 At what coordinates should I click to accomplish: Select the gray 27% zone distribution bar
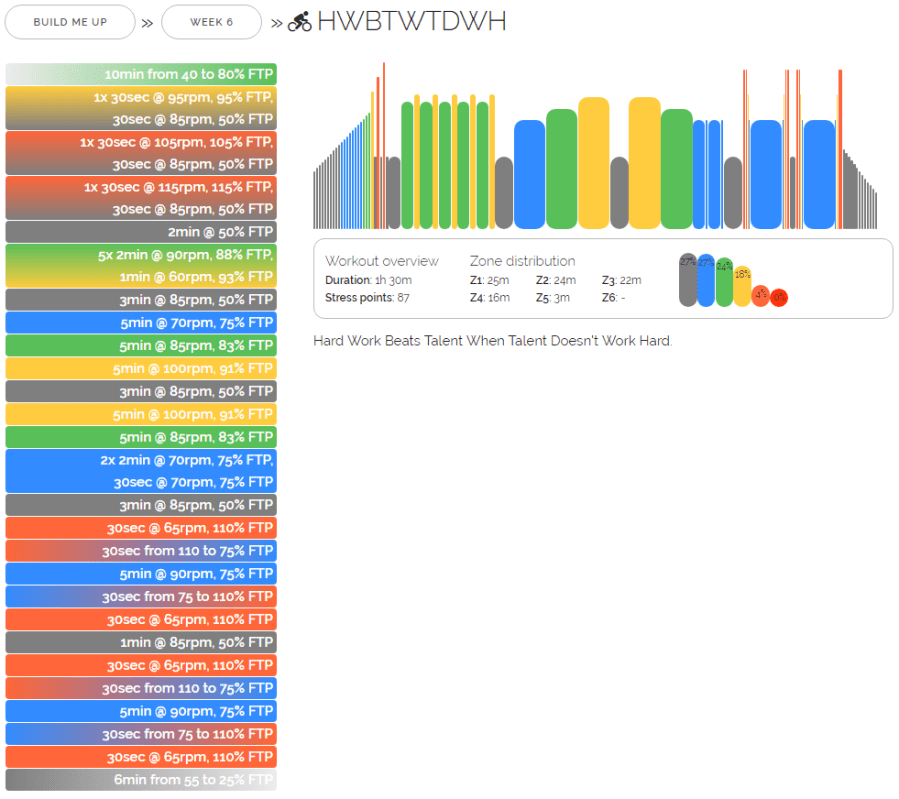[688, 279]
